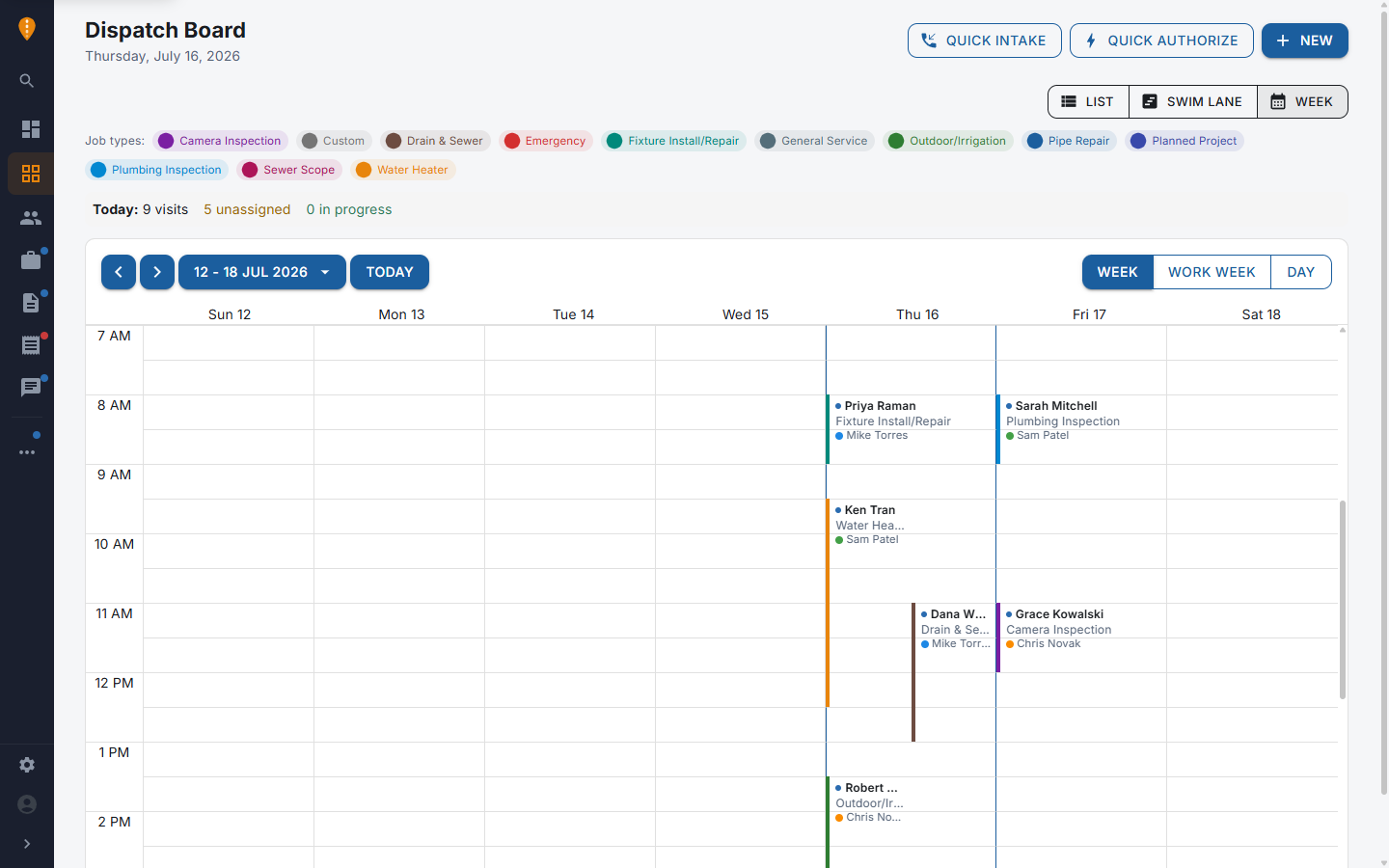Go to previous week arrow
The image size is (1389, 868).
pyautogui.click(x=119, y=272)
